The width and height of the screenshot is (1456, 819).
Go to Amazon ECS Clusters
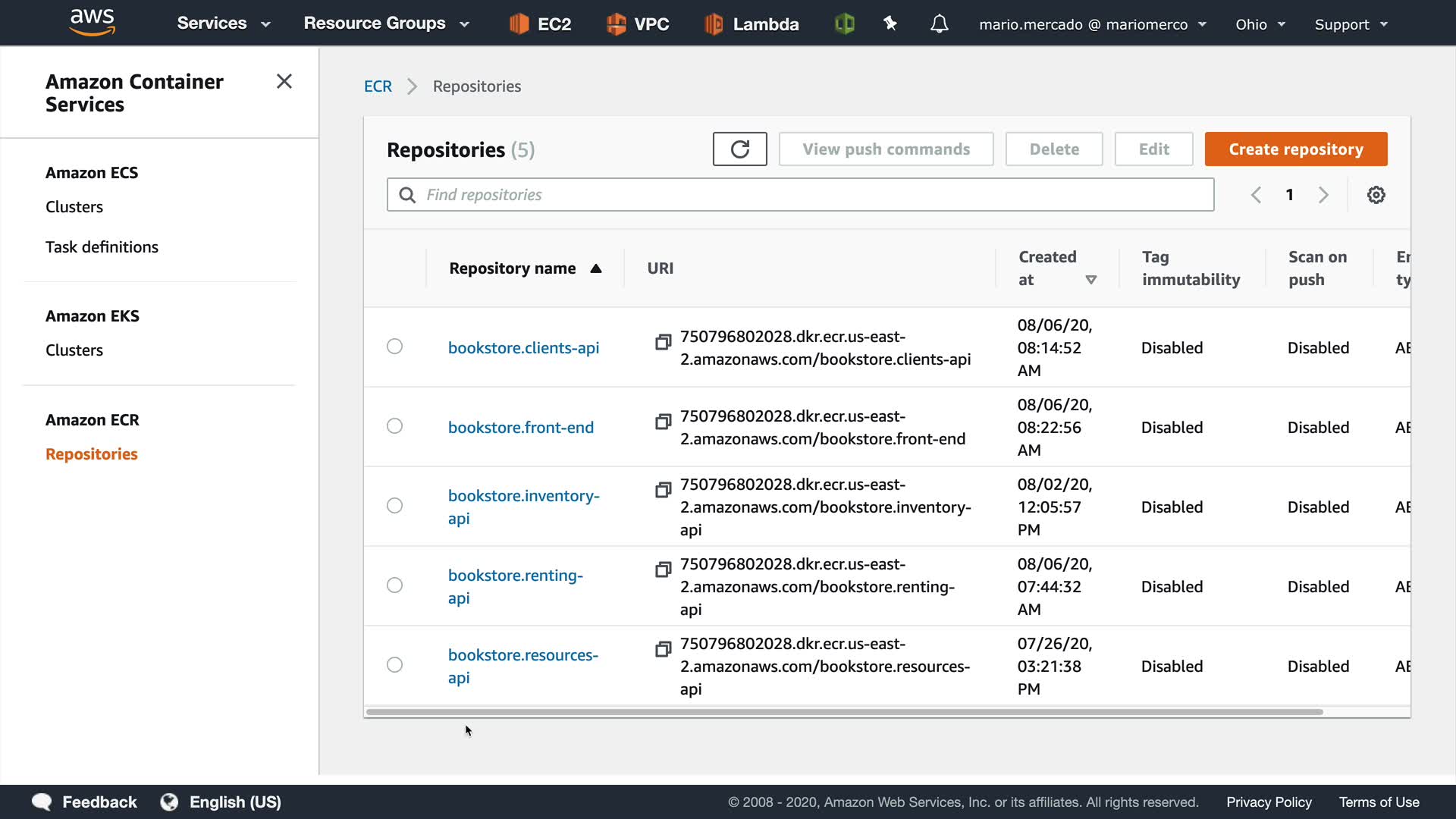point(74,207)
